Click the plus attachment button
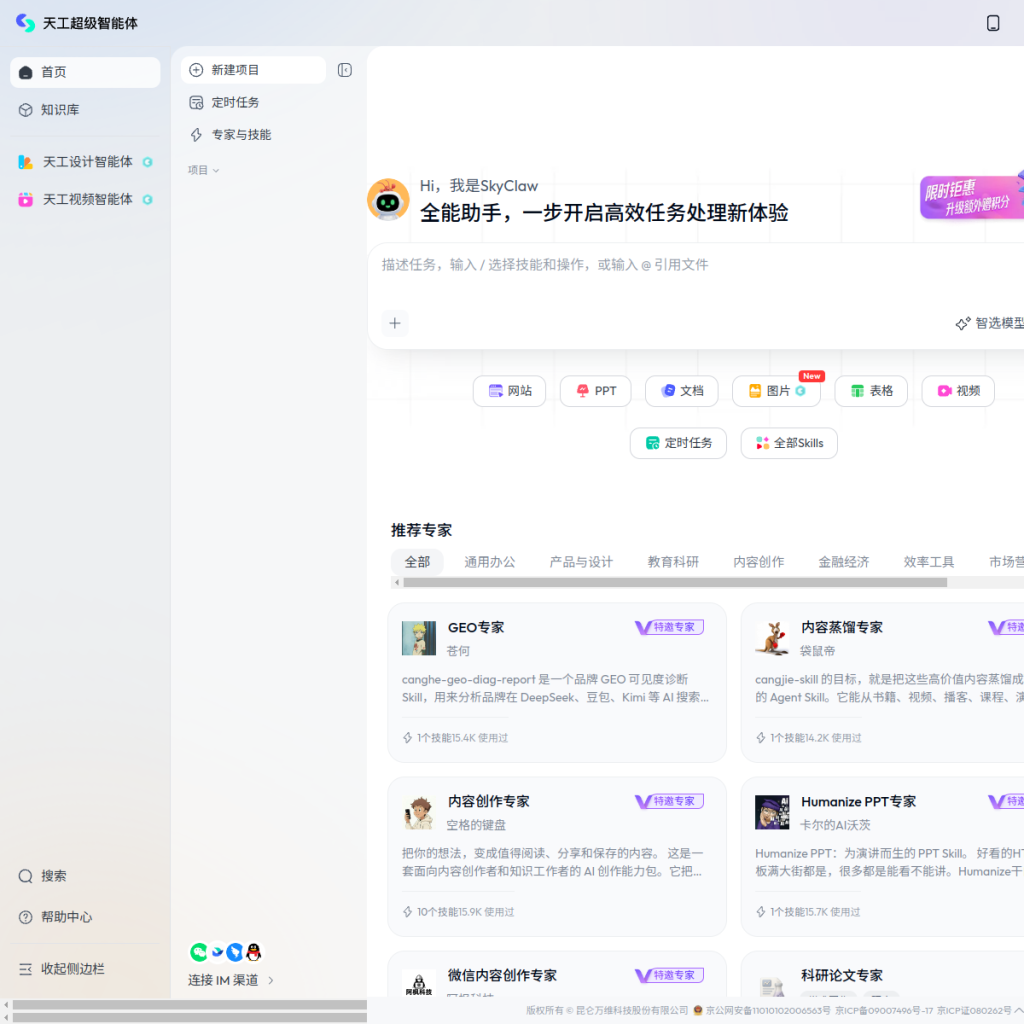This screenshot has height=1024, width=1024. click(394, 323)
